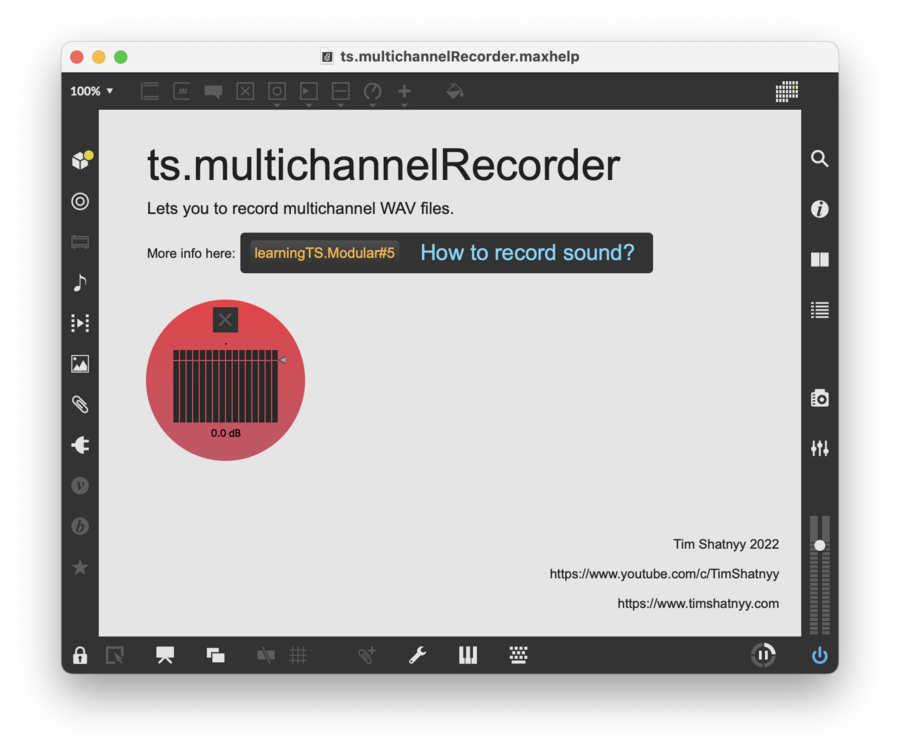The width and height of the screenshot is (900, 755).
Task: Click the learningTS.Modular#5 button
Action: click(324, 253)
